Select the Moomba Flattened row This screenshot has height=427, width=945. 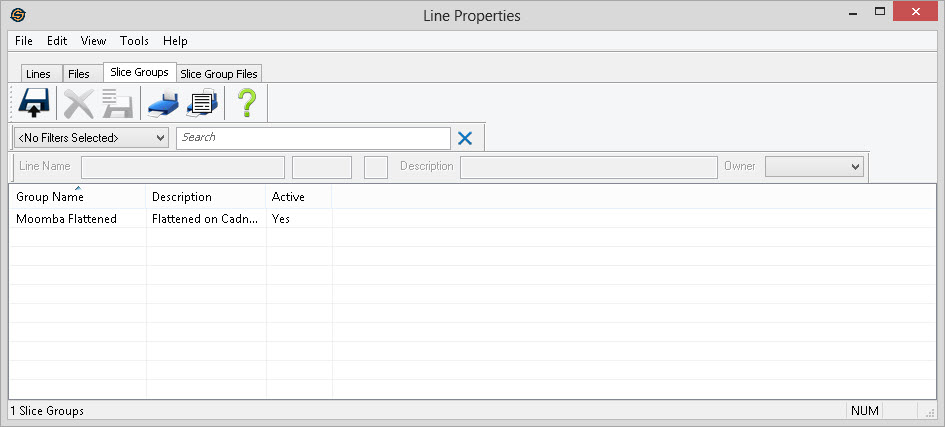[66, 218]
